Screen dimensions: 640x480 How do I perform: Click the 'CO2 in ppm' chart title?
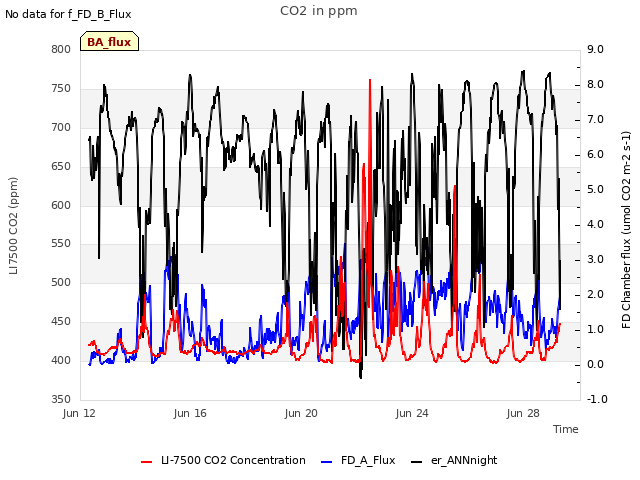(319, 11)
